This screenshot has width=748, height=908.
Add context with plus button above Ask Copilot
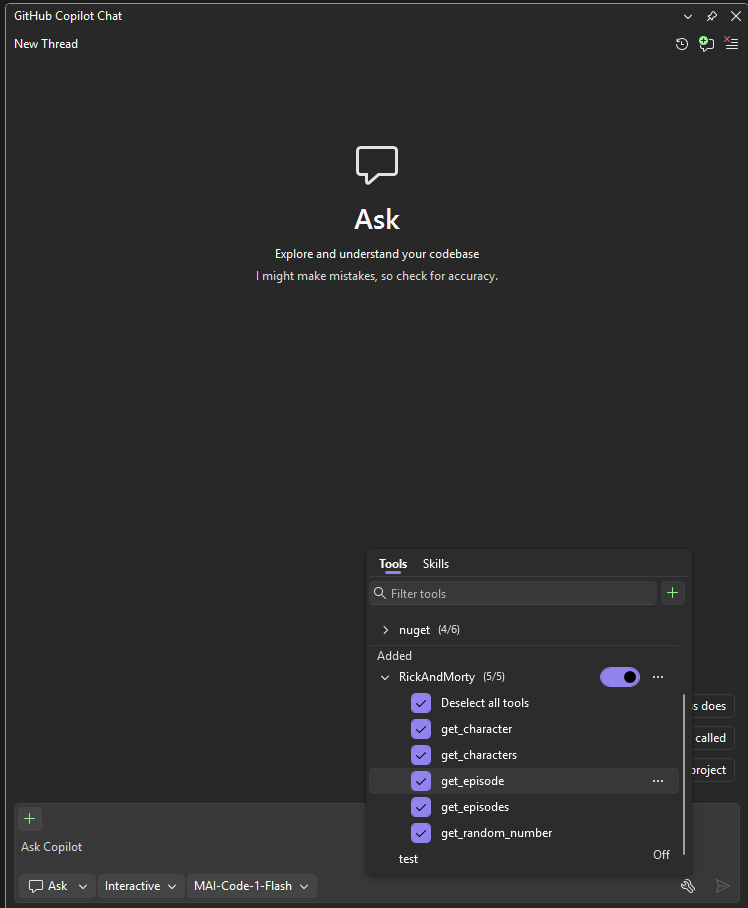pos(30,819)
